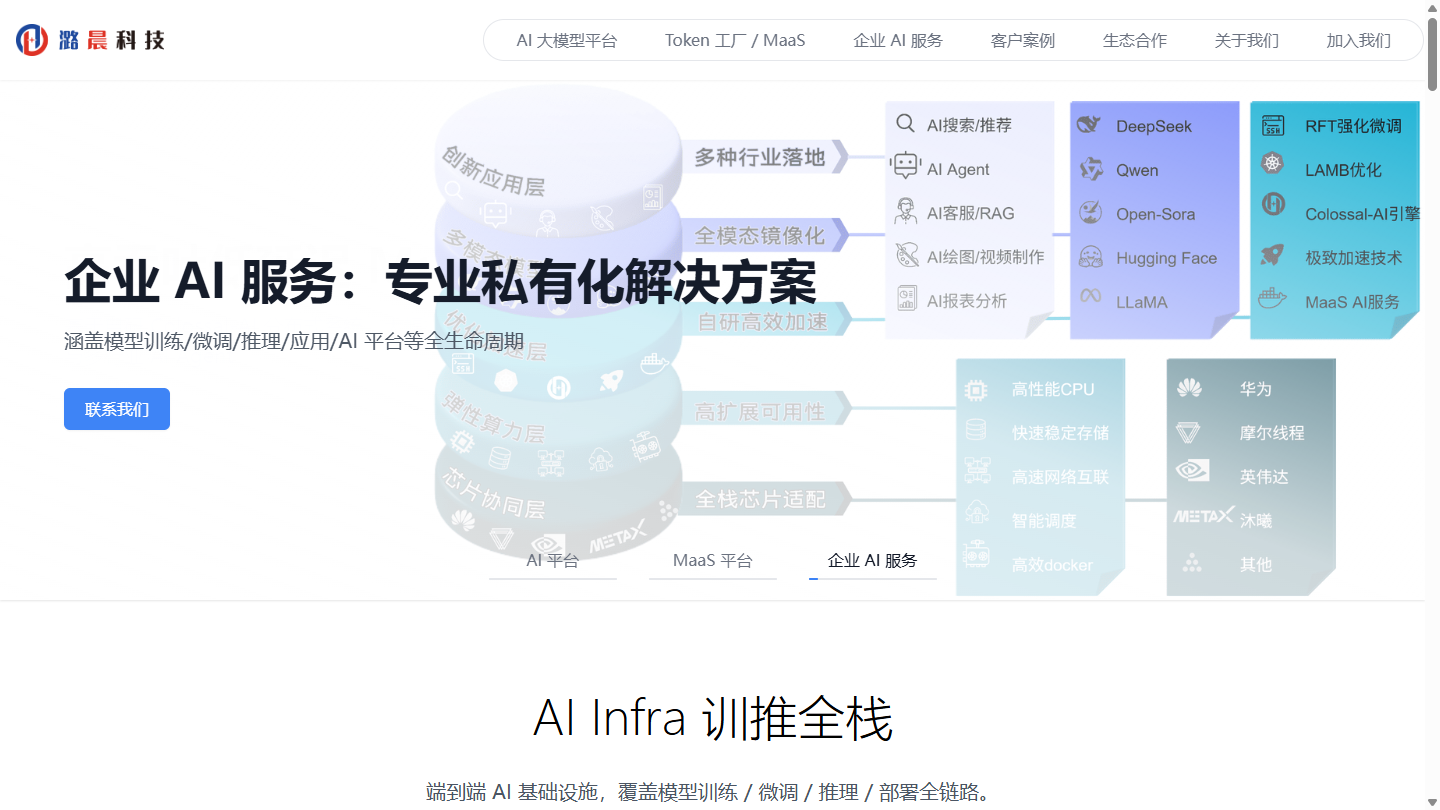Click the 快速稳定存储 database icon
The width and height of the screenshot is (1440, 810).
[976, 430]
